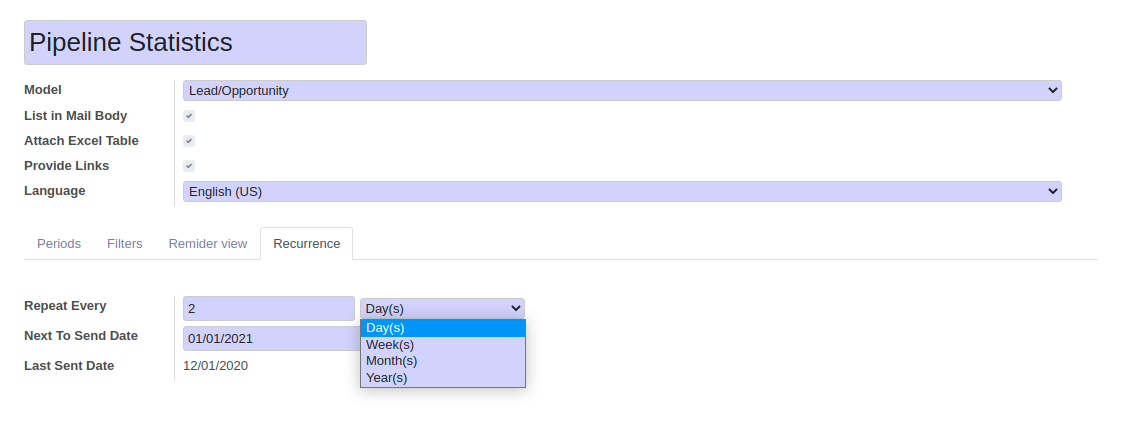Viewport: 1130px width, 436px height.
Task: Expand the Language dropdown
Action: [x=621, y=191]
